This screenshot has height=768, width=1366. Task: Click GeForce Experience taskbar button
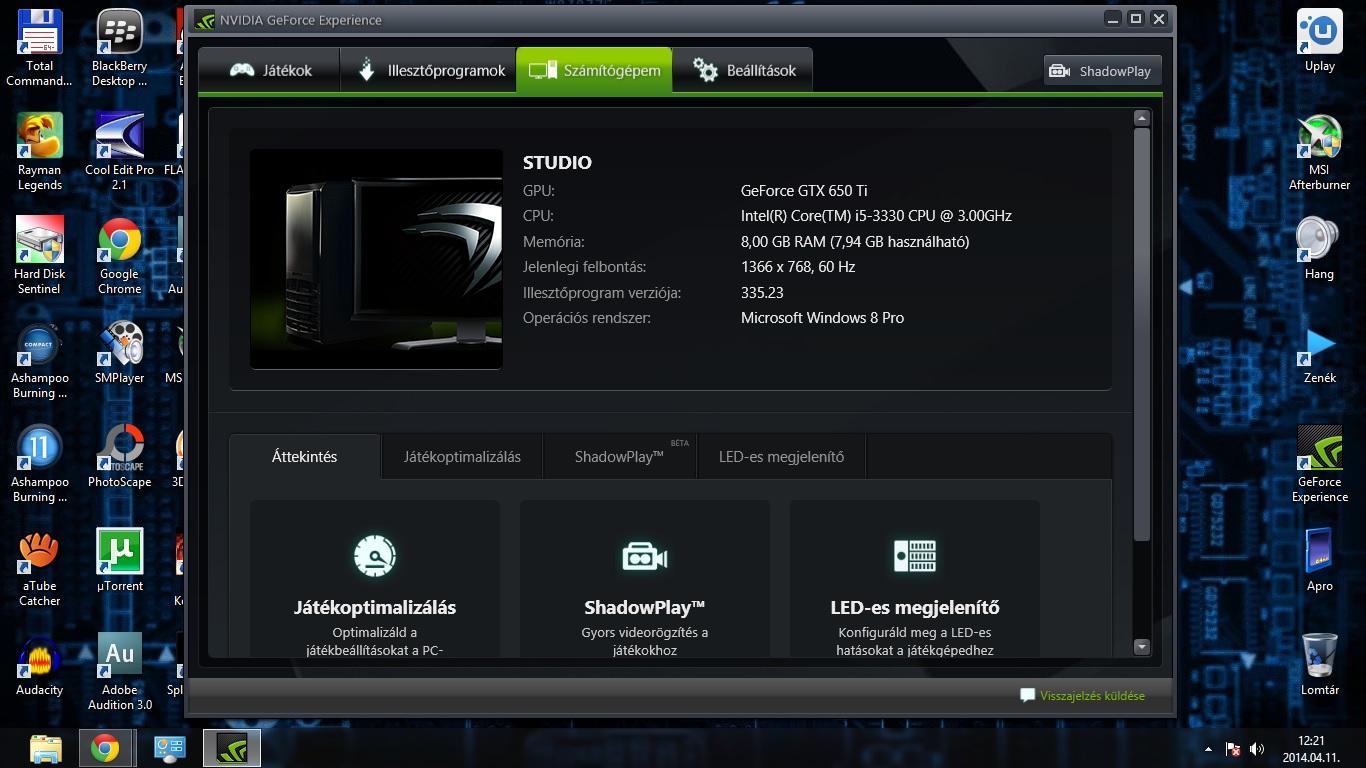232,748
